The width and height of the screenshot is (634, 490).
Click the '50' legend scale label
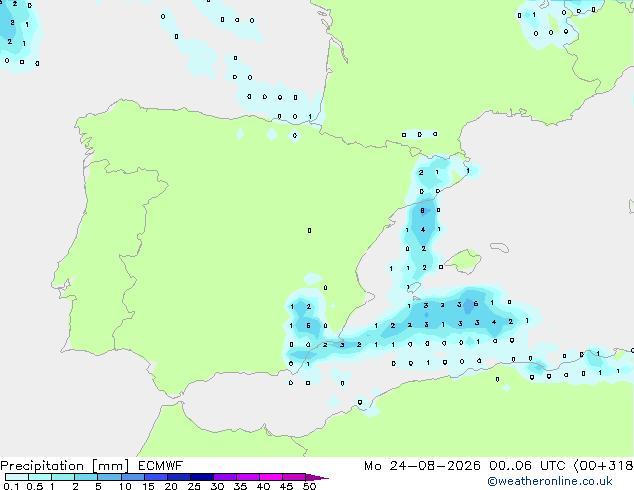tap(309, 486)
